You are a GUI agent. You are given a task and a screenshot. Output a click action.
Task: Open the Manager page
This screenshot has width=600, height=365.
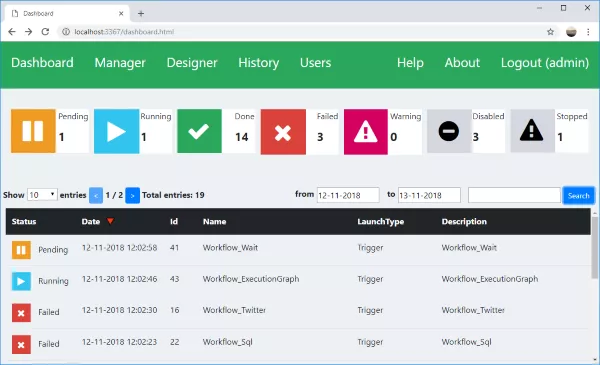pos(120,62)
